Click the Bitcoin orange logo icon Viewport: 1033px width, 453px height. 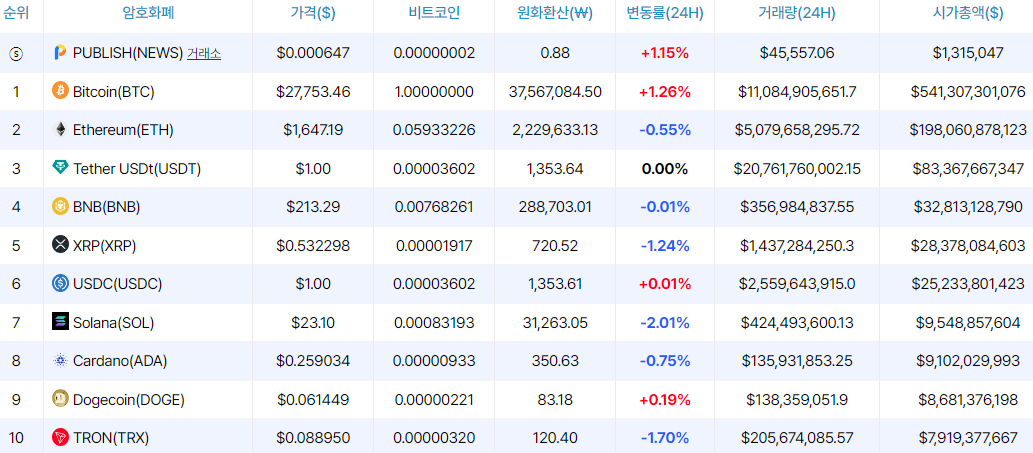click(60, 91)
